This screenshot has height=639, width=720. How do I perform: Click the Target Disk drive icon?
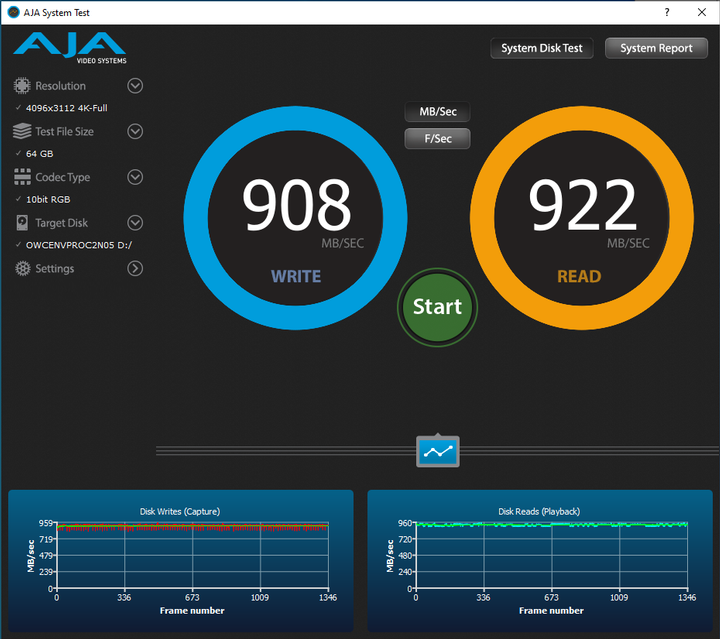click(x=21, y=223)
